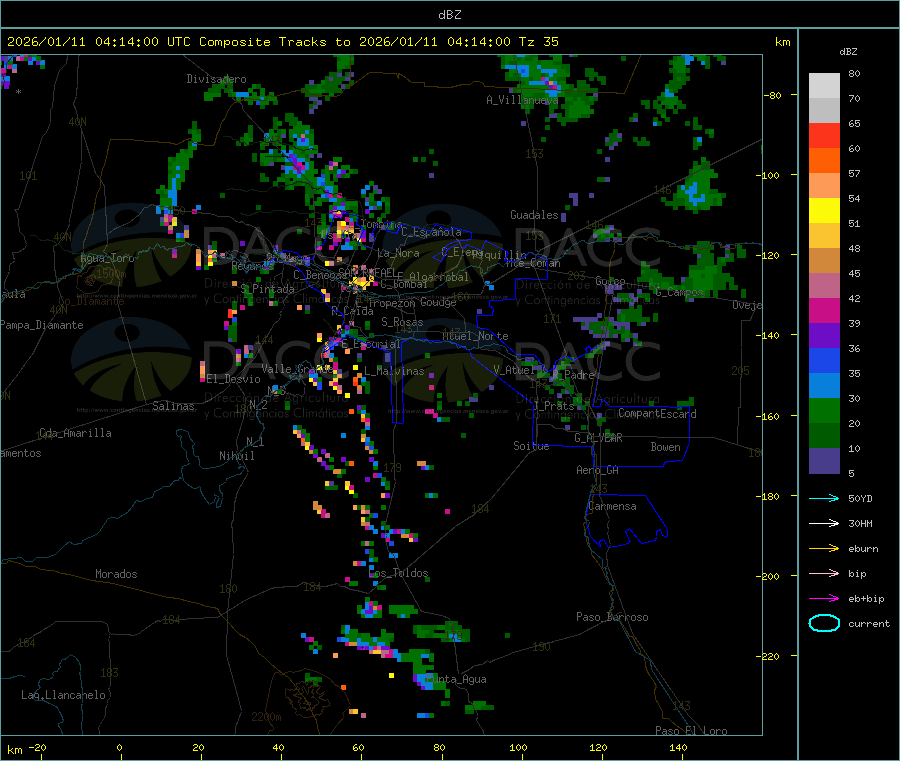Screen dimensions: 900x761
Task: Select the bright yellow dBZ color band
Action: point(824,211)
